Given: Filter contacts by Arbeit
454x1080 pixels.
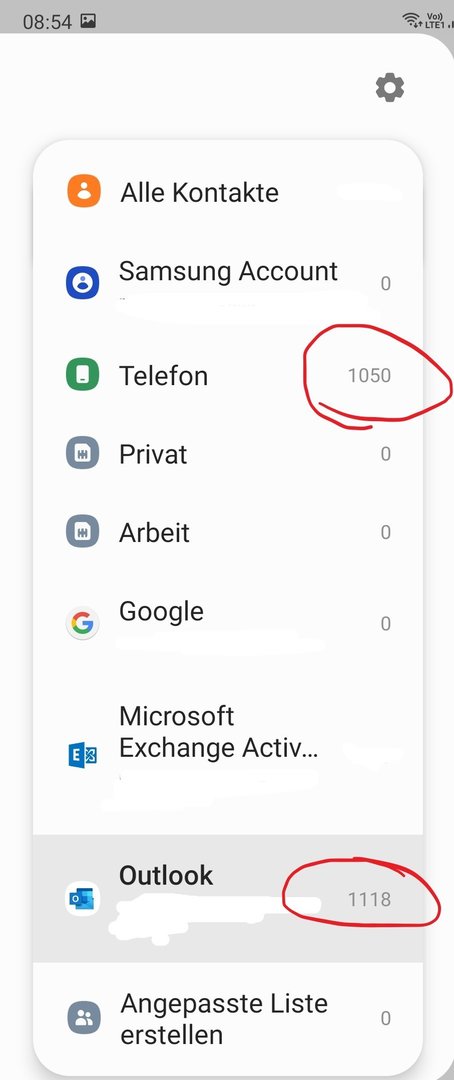Looking at the screenshot, I should click(227, 532).
